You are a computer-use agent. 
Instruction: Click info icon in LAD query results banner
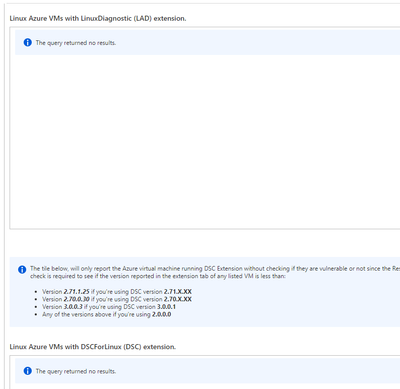click(28, 42)
